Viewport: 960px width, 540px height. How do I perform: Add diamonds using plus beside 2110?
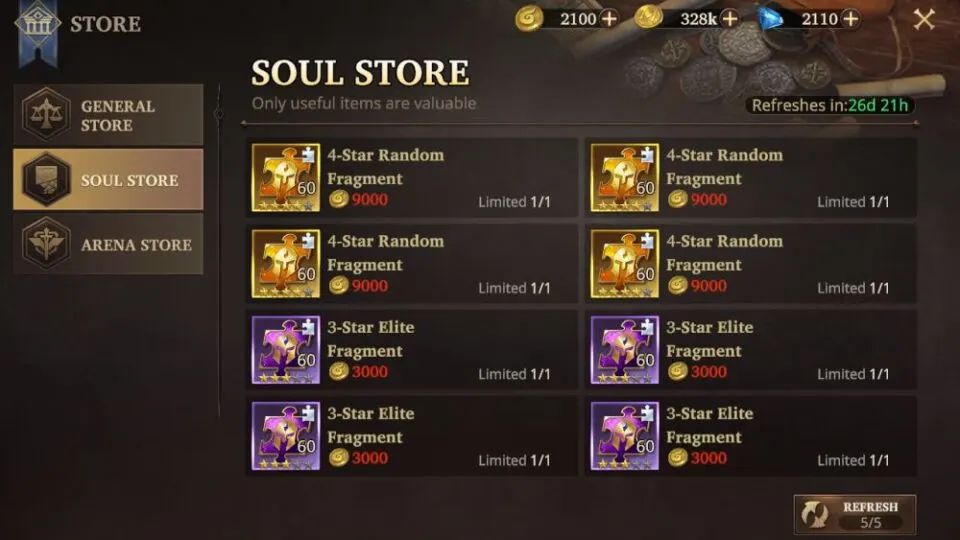pyautogui.click(x=850, y=19)
